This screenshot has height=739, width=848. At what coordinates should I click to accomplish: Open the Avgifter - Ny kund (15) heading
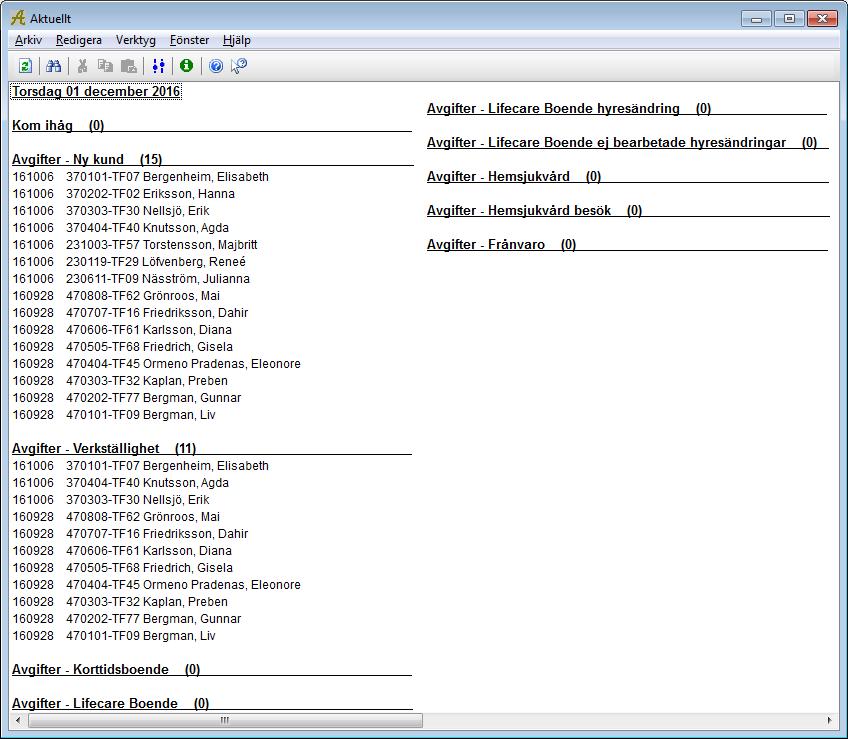pos(87,160)
